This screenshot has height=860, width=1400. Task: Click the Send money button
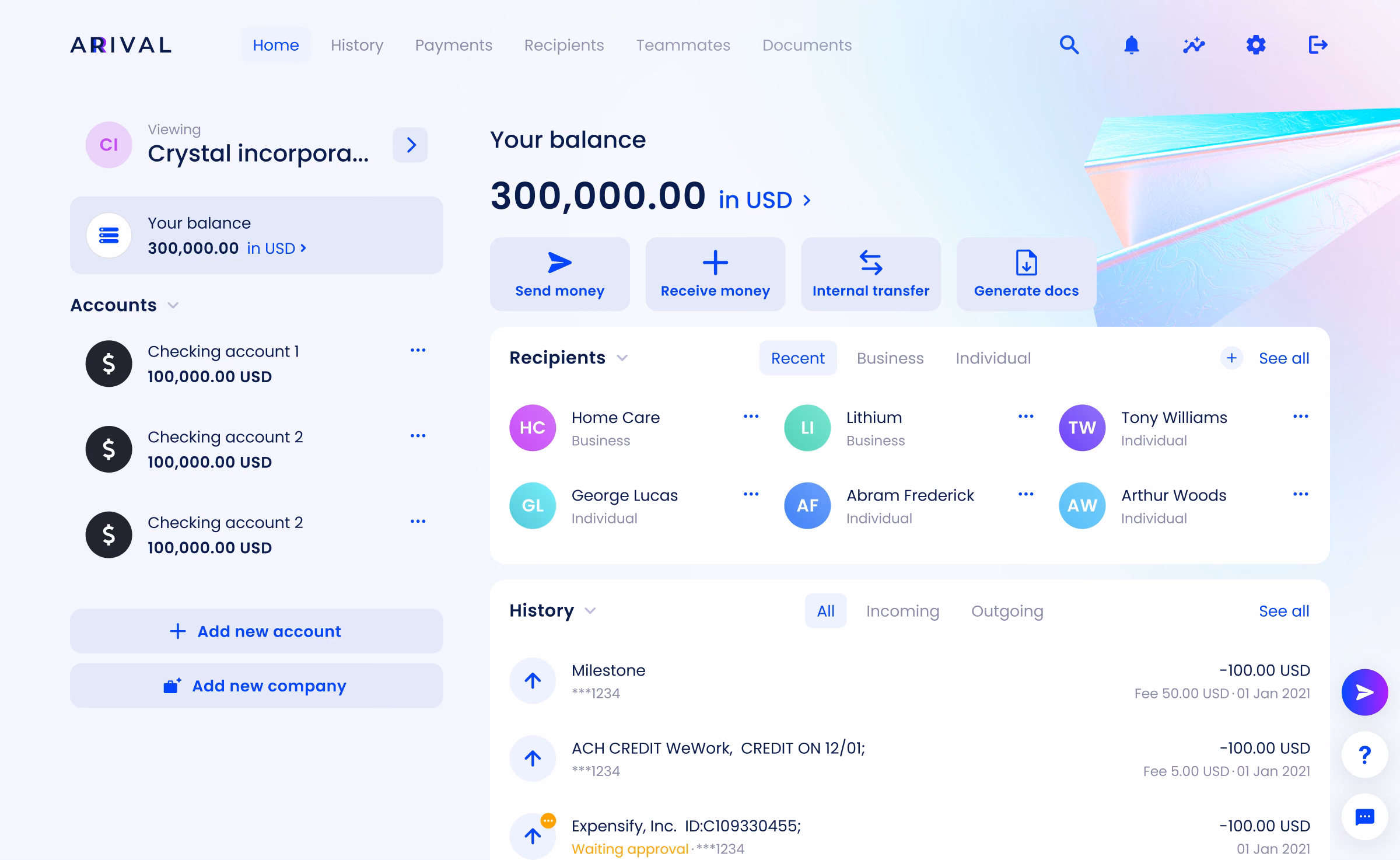560,274
